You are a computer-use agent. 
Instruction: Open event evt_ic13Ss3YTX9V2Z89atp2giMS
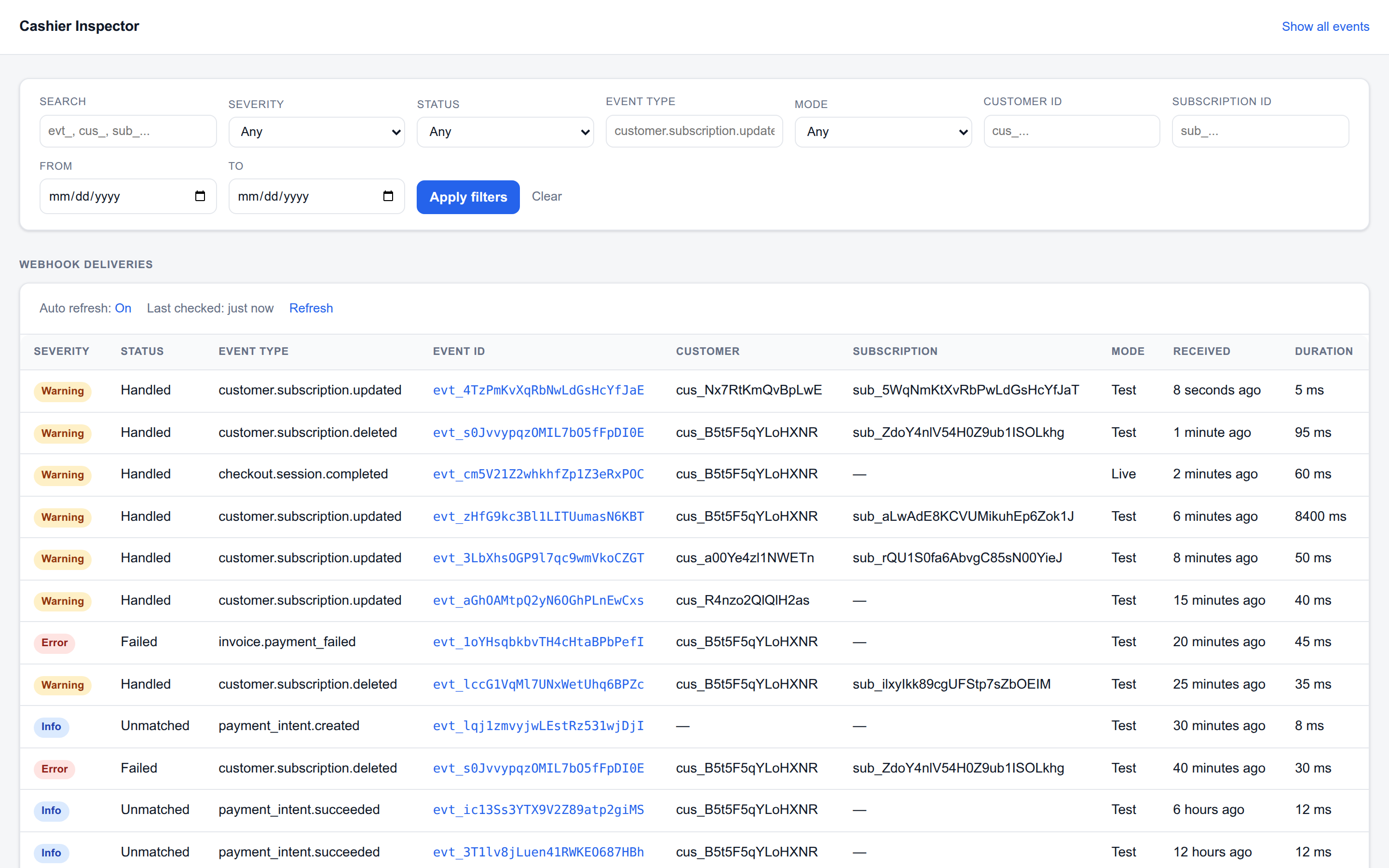(x=538, y=810)
